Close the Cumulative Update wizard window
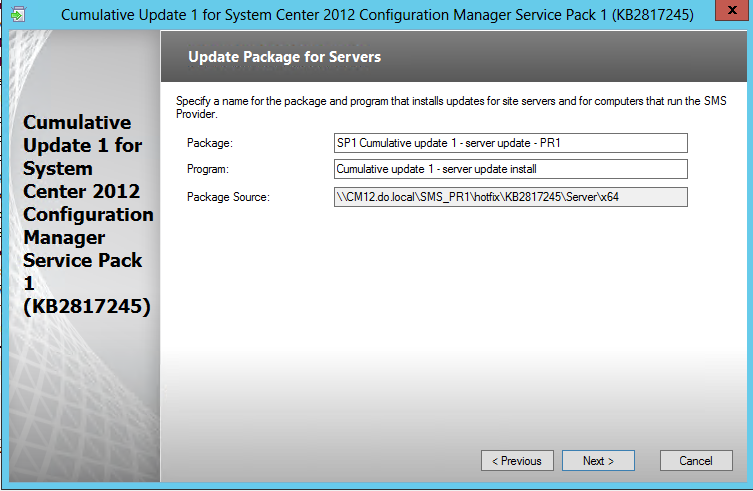Screen dimensions: 753x491 (x=732, y=10)
